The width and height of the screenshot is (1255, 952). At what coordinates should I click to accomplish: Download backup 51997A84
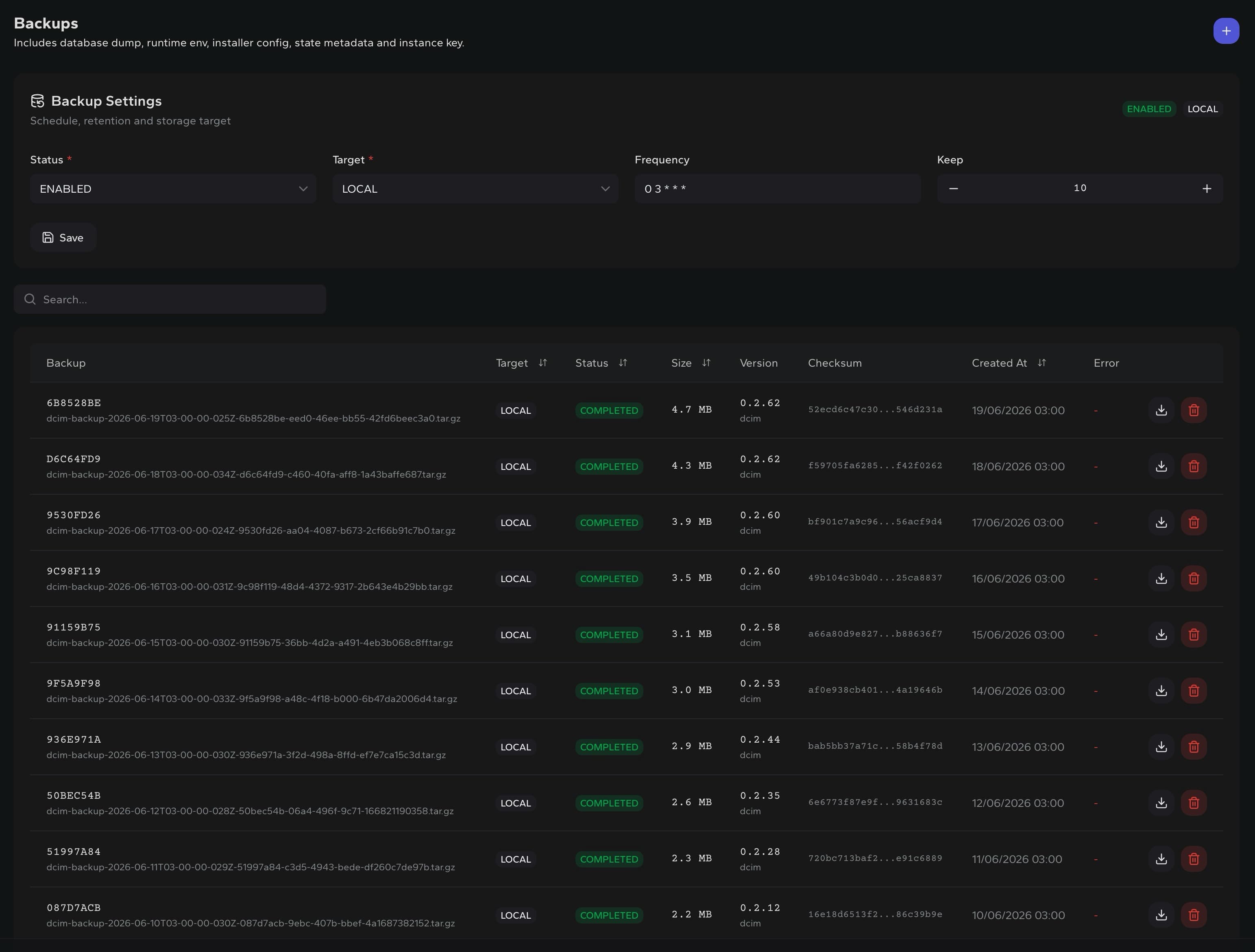(x=1161, y=859)
